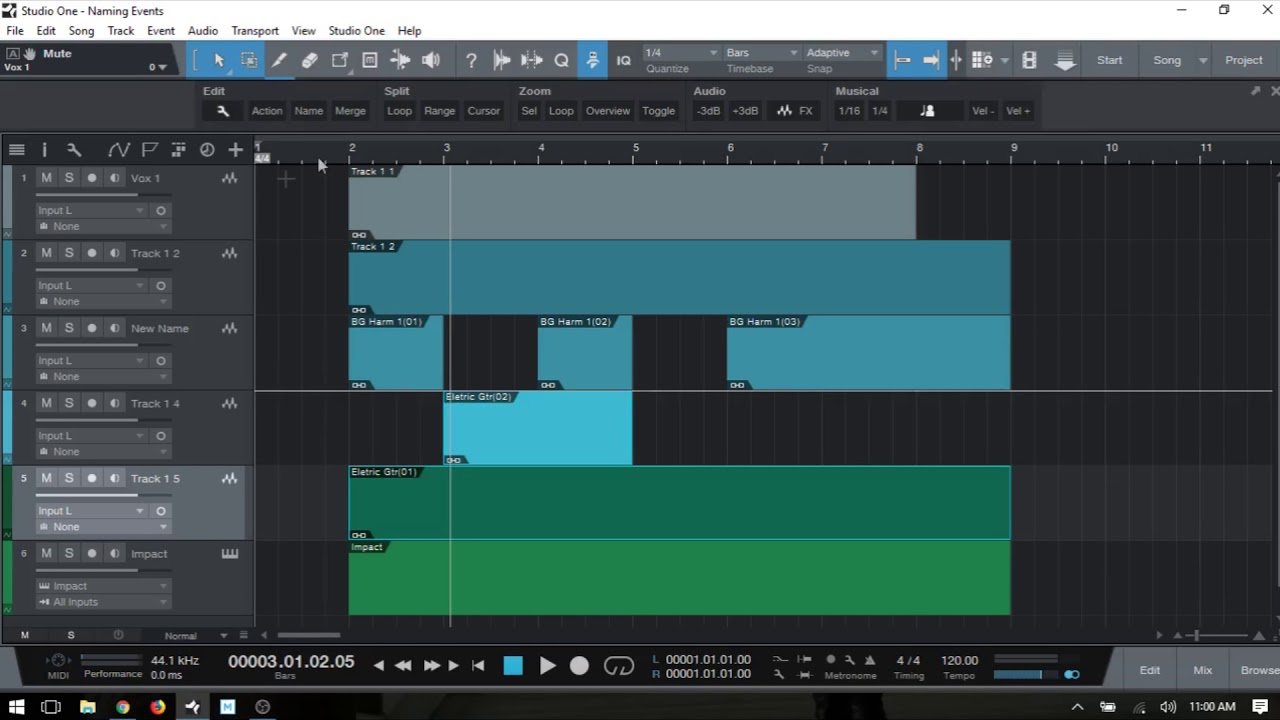This screenshot has width=1280, height=720.
Task: Show automation curve icon above tracks
Action: click(x=119, y=150)
